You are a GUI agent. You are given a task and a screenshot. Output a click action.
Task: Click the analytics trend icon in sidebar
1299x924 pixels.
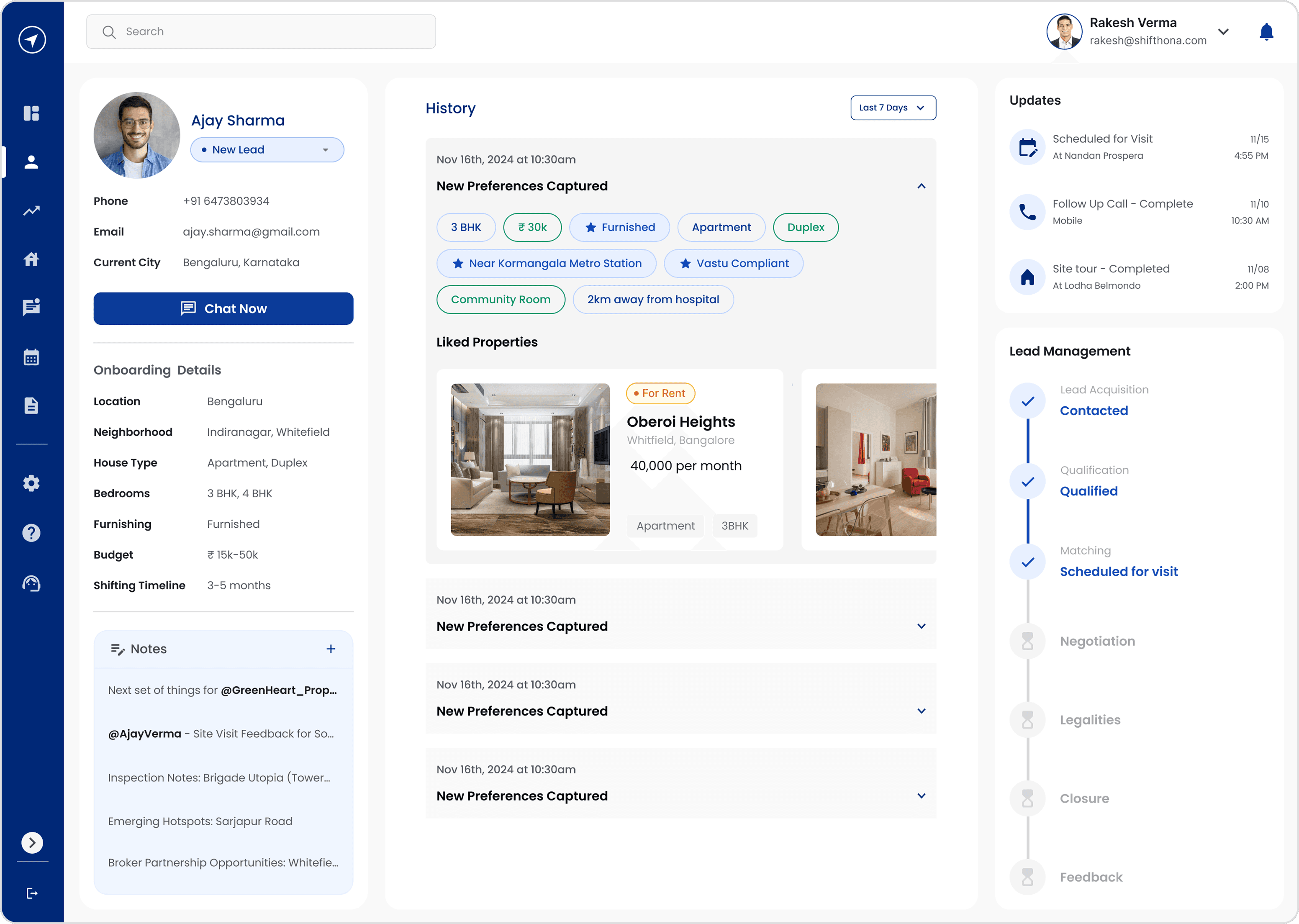(31, 210)
